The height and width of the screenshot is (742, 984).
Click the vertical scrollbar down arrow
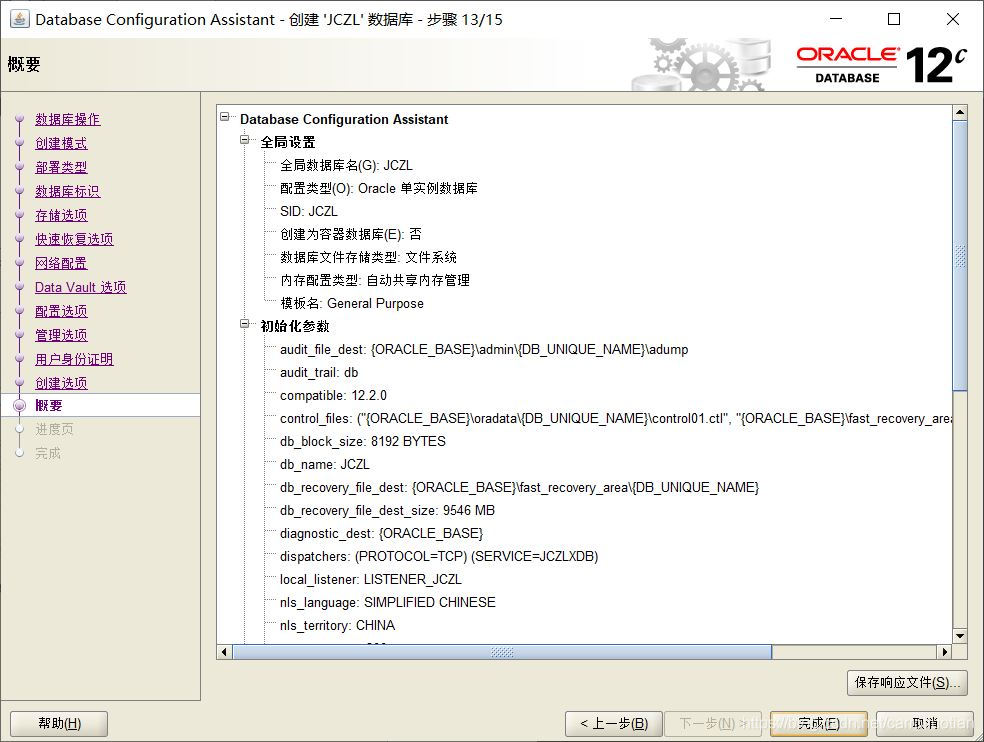click(x=960, y=636)
